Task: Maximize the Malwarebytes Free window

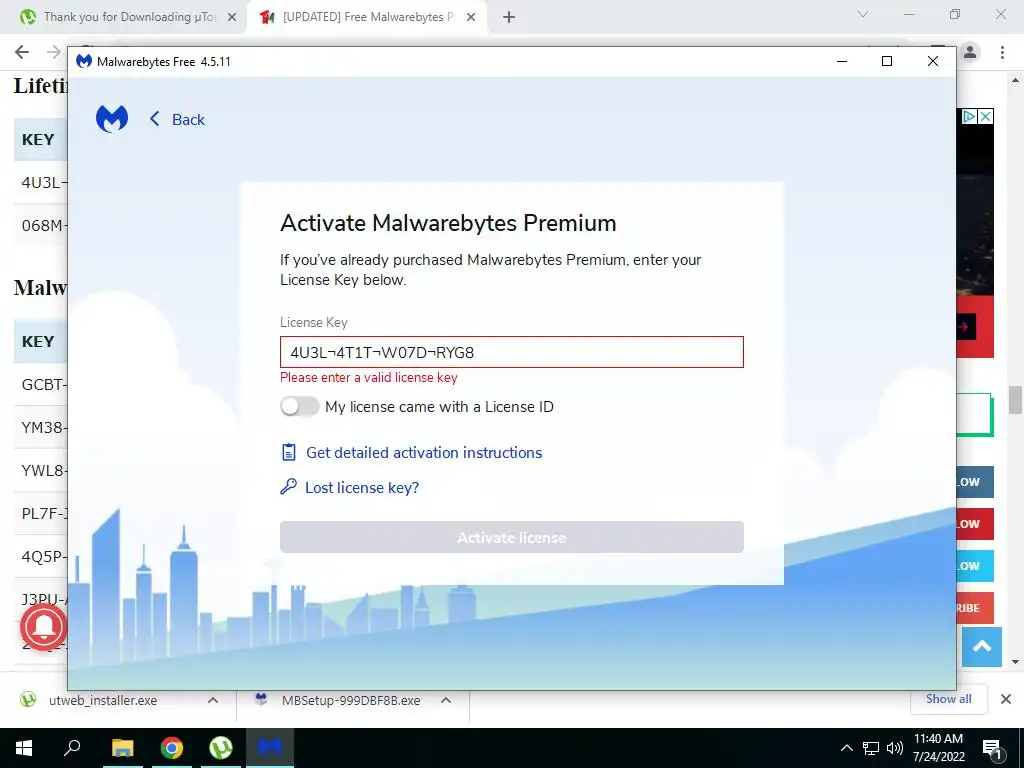Action: (x=887, y=61)
